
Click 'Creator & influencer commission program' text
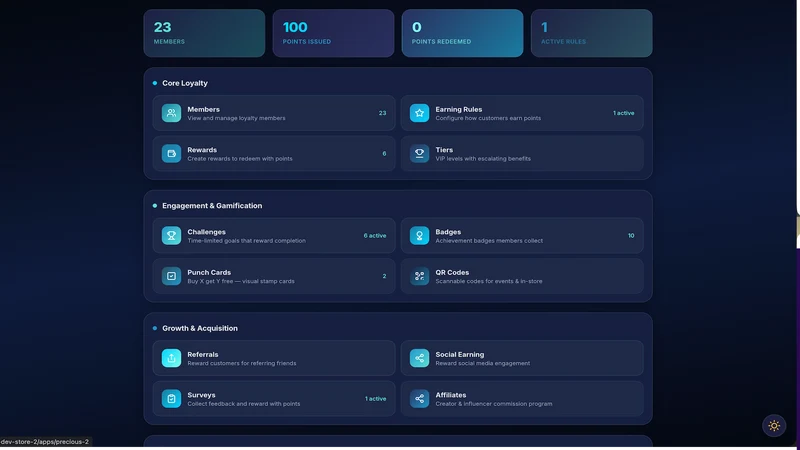(494, 404)
